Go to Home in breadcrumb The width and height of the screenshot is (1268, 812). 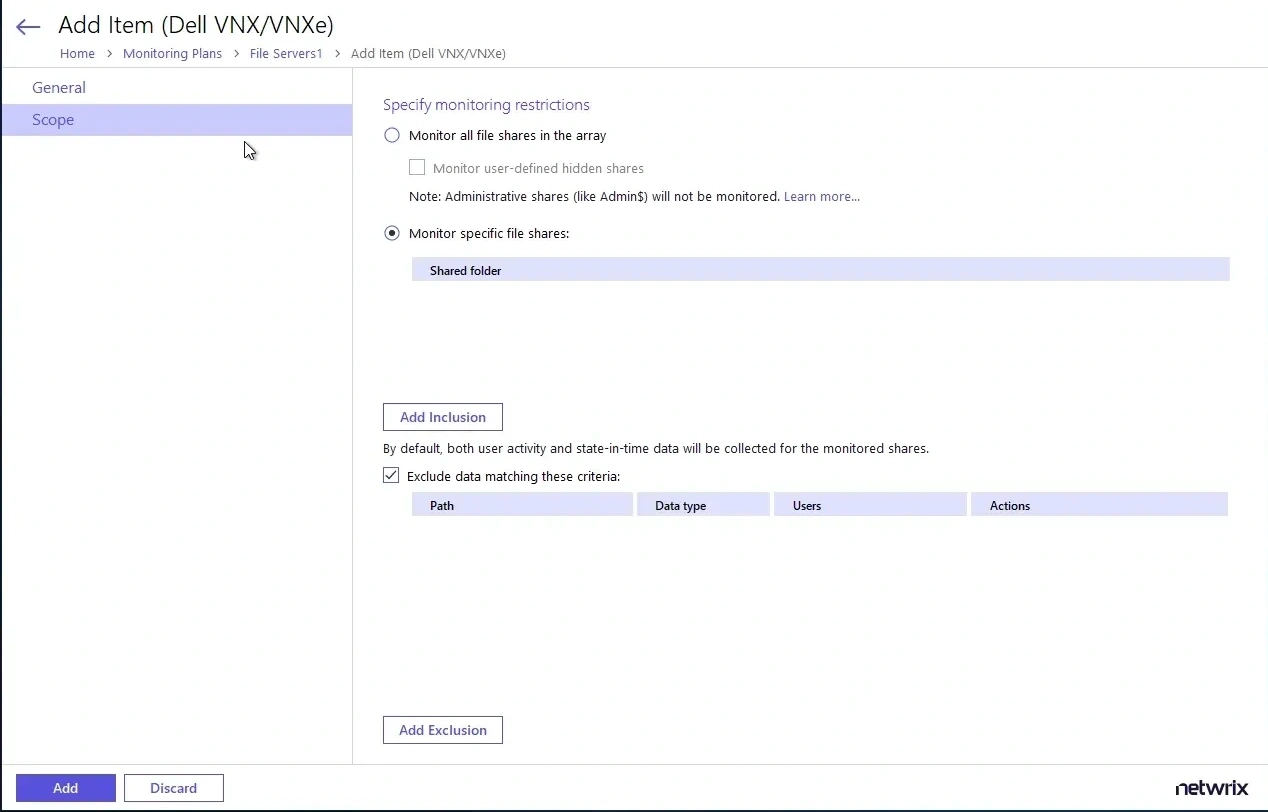77,54
